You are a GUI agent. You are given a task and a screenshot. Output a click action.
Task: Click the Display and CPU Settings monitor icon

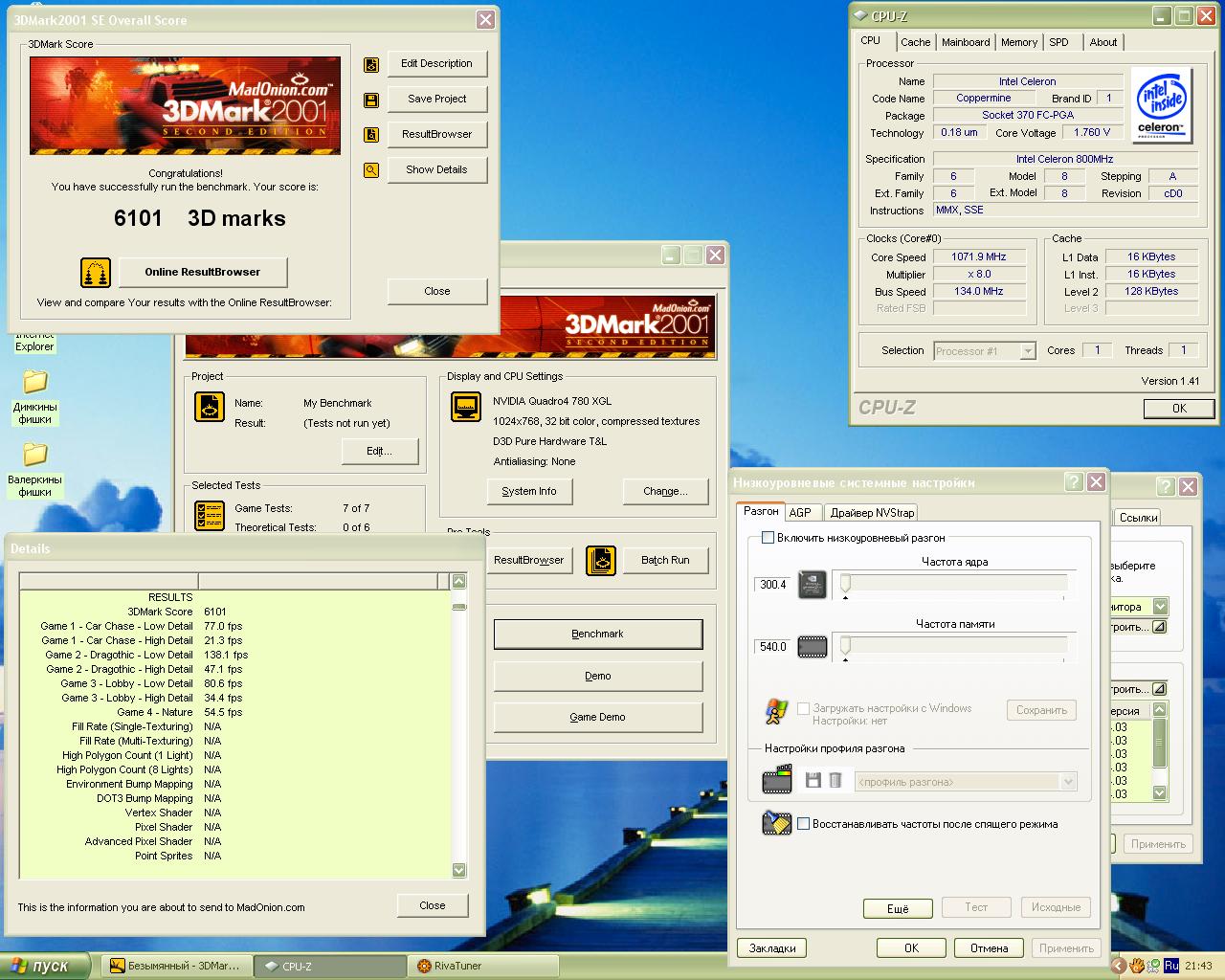466,407
